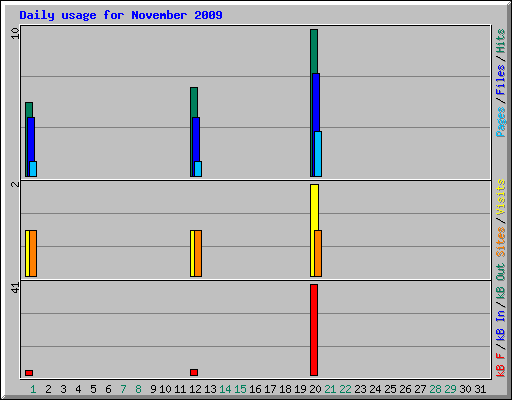Click green weekend day "14" on the x-axis

[225, 389]
